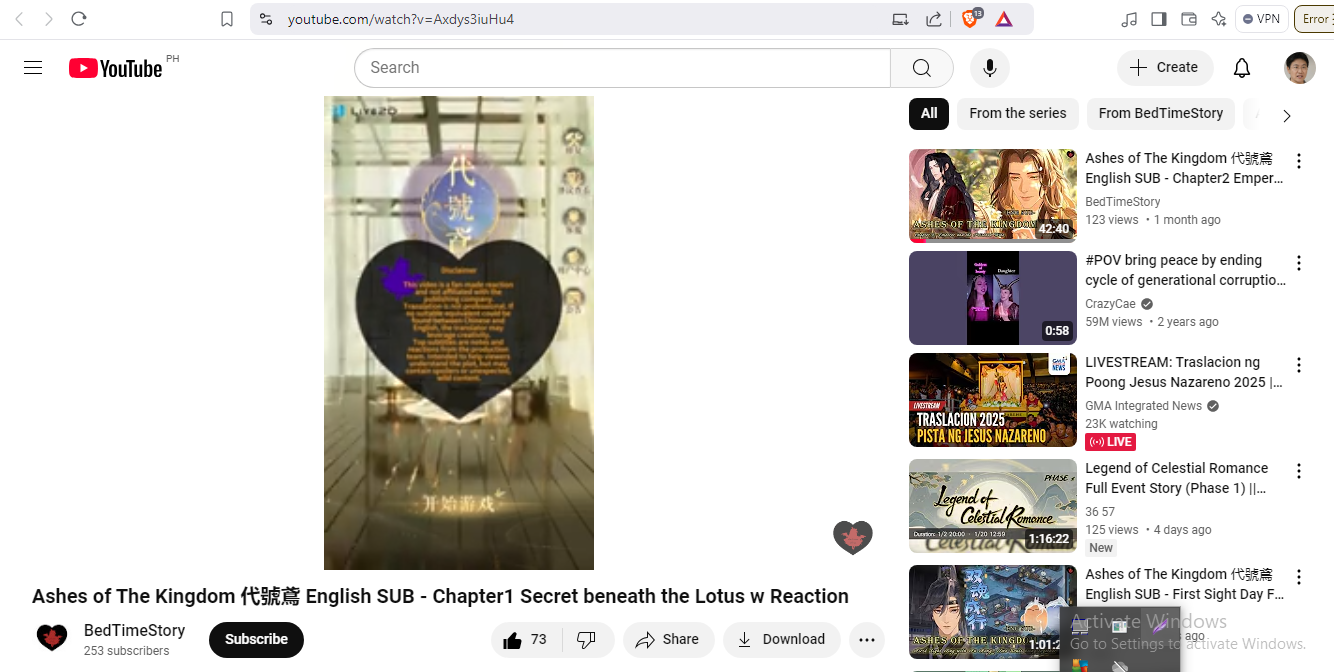This screenshot has width=1334, height=672.
Task: Open Traslacion 2025 livestream thumbnail
Action: (x=993, y=400)
